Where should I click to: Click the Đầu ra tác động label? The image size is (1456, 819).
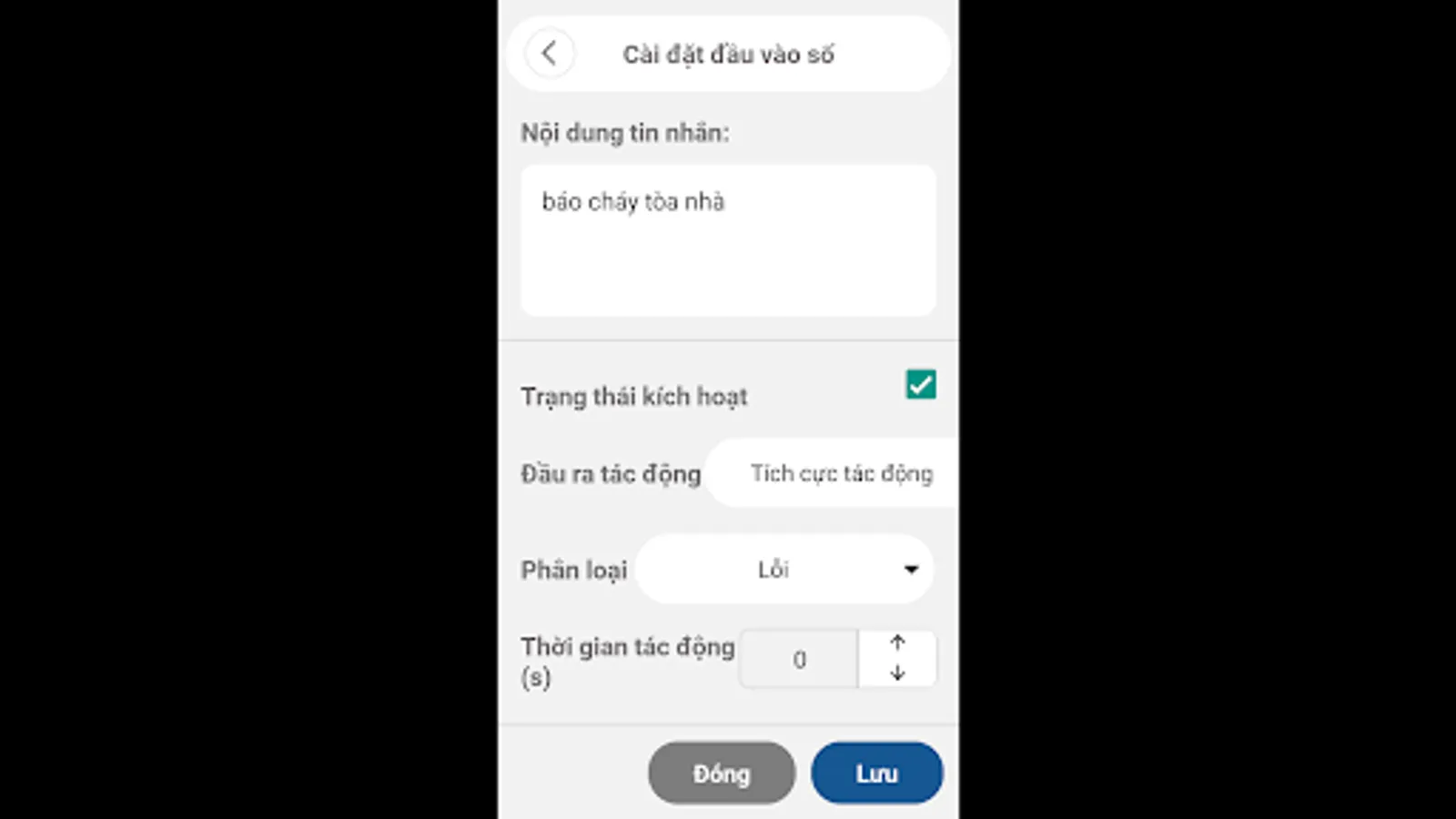point(611,474)
